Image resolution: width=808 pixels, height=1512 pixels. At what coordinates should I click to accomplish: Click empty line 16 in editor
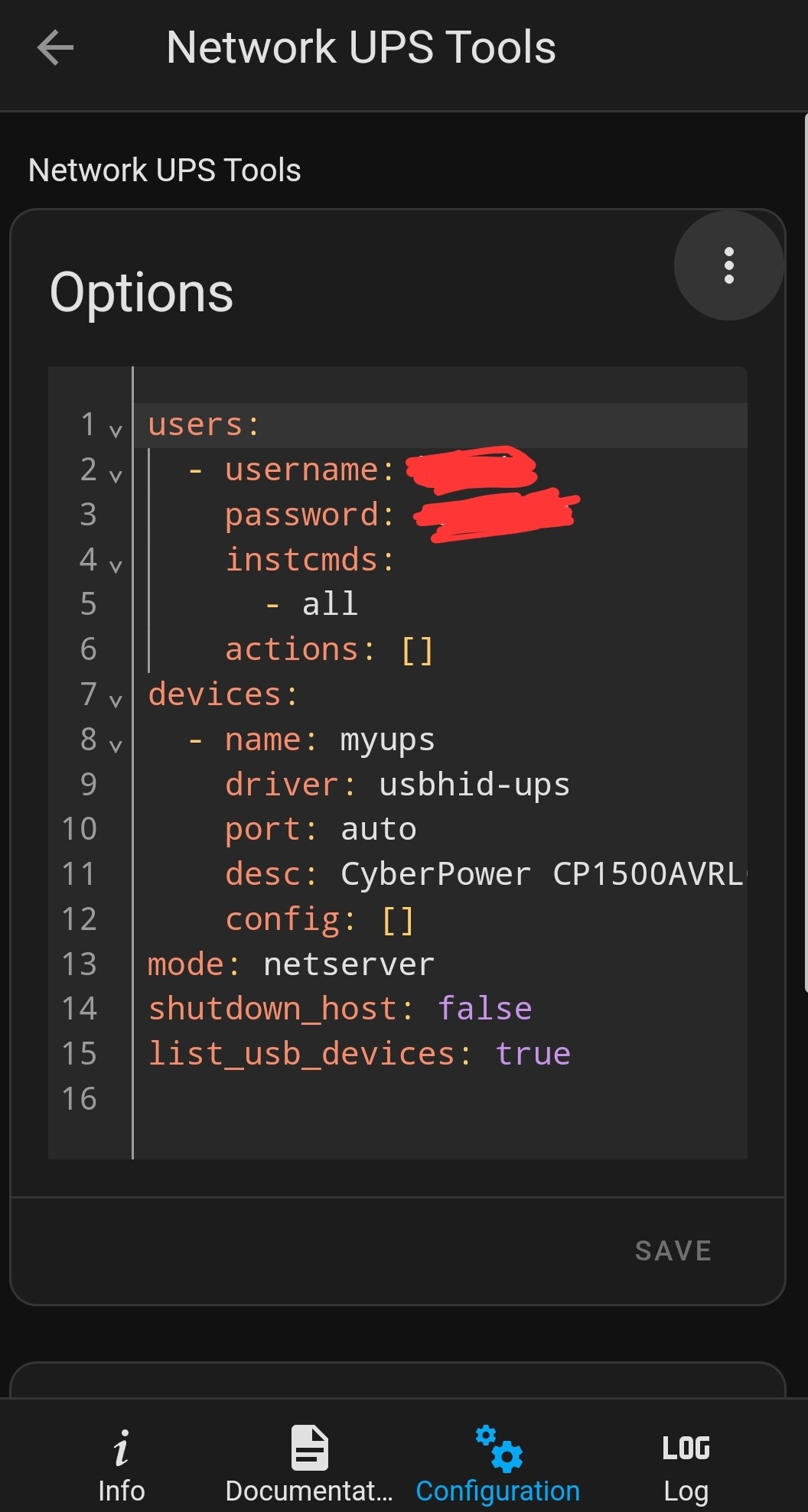pos(440,1099)
